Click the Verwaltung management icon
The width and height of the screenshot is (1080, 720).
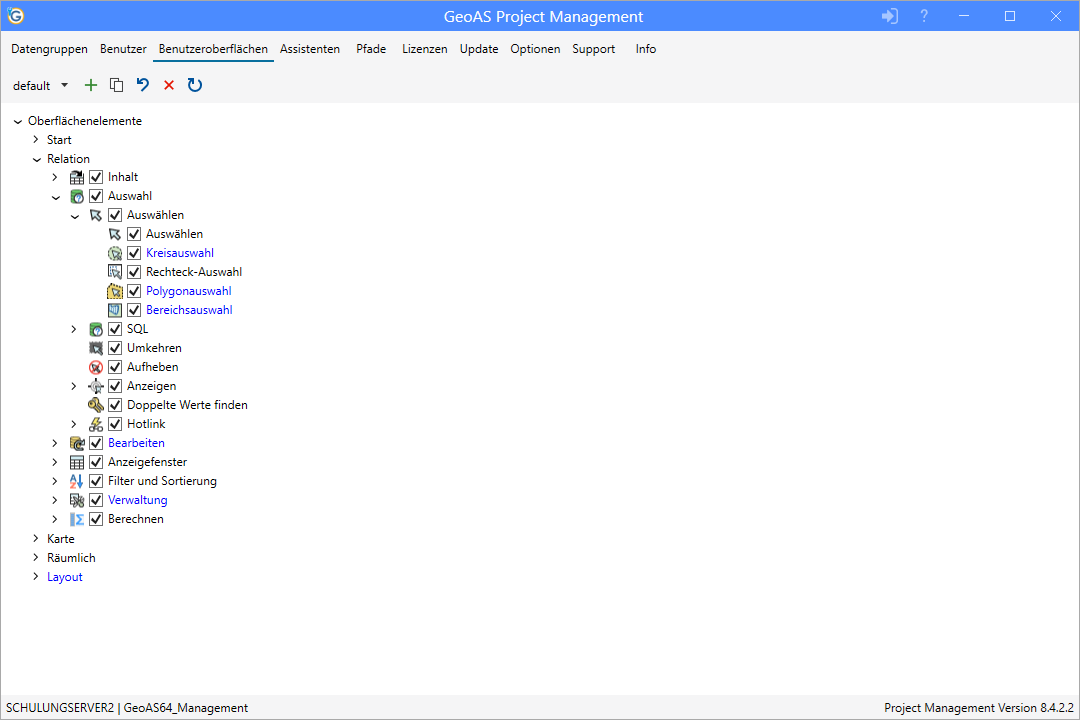[77, 500]
